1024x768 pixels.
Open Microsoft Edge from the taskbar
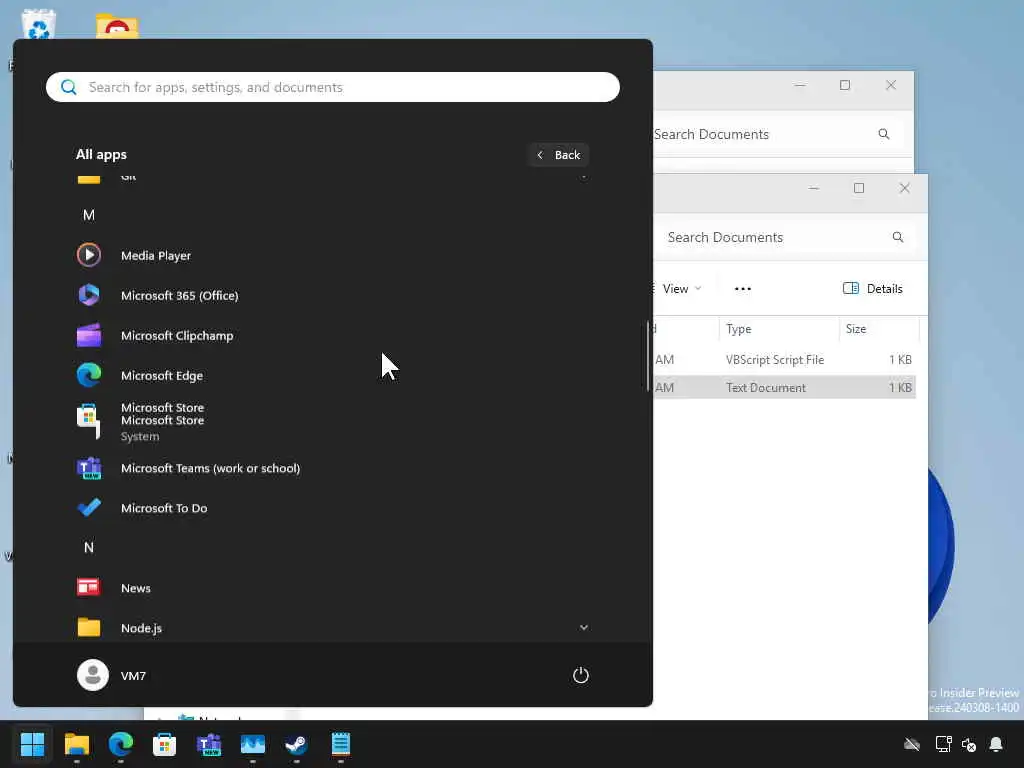(121, 744)
